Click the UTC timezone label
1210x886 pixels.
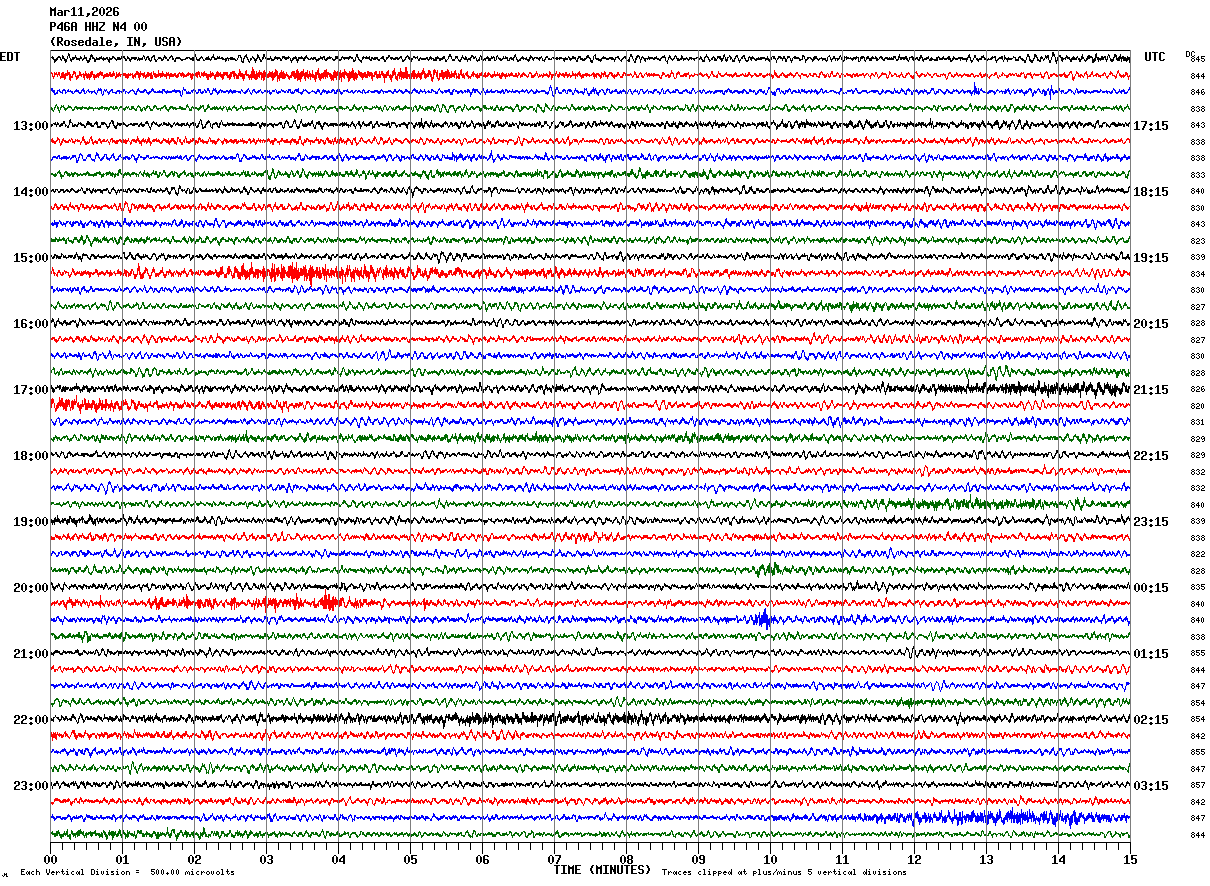tap(1155, 57)
